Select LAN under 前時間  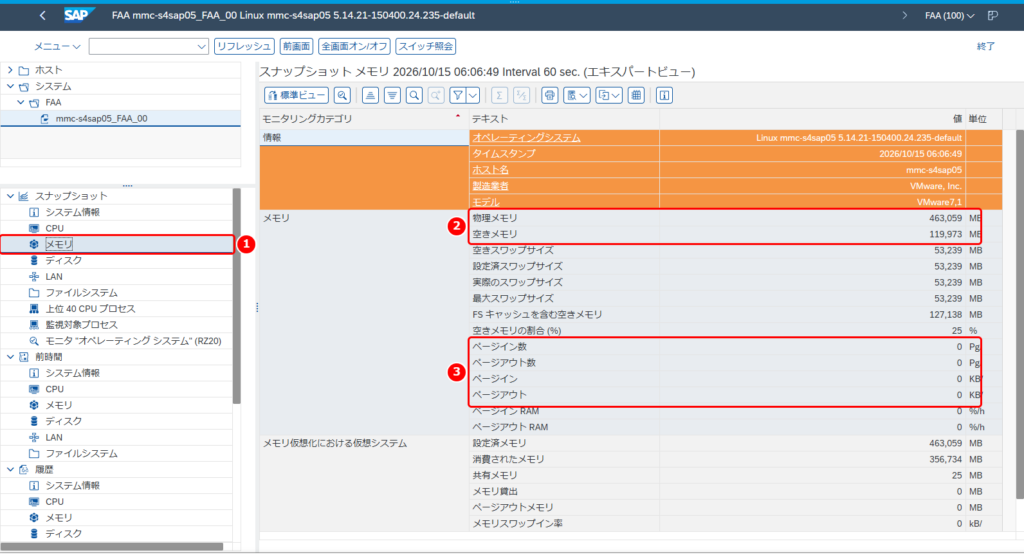pos(54,437)
